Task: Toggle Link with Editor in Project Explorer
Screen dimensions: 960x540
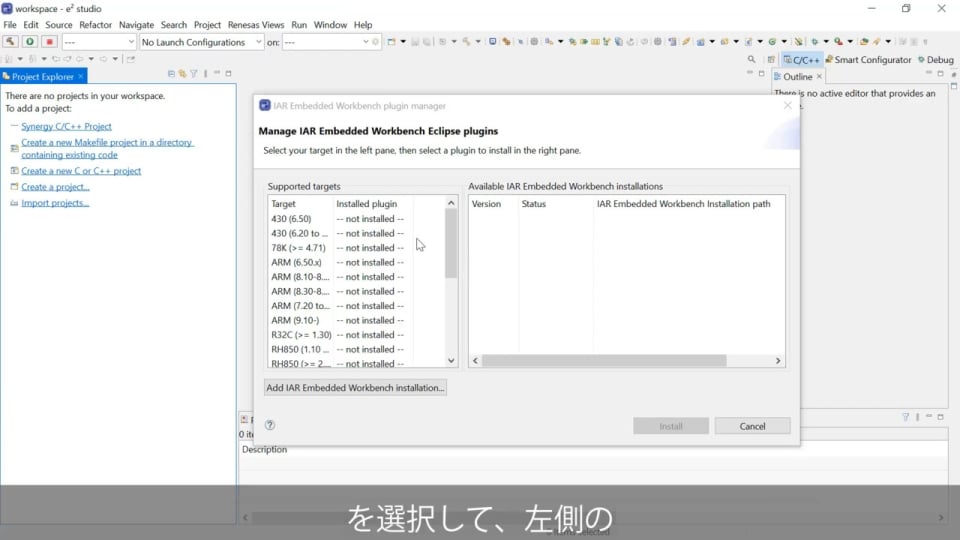Action: (182, 73)
